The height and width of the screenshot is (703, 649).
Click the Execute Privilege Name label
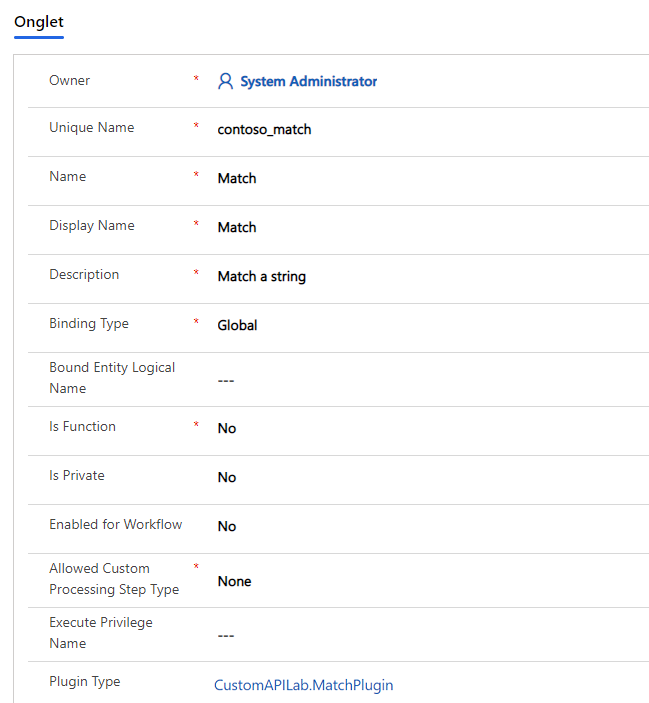point(101,633)
